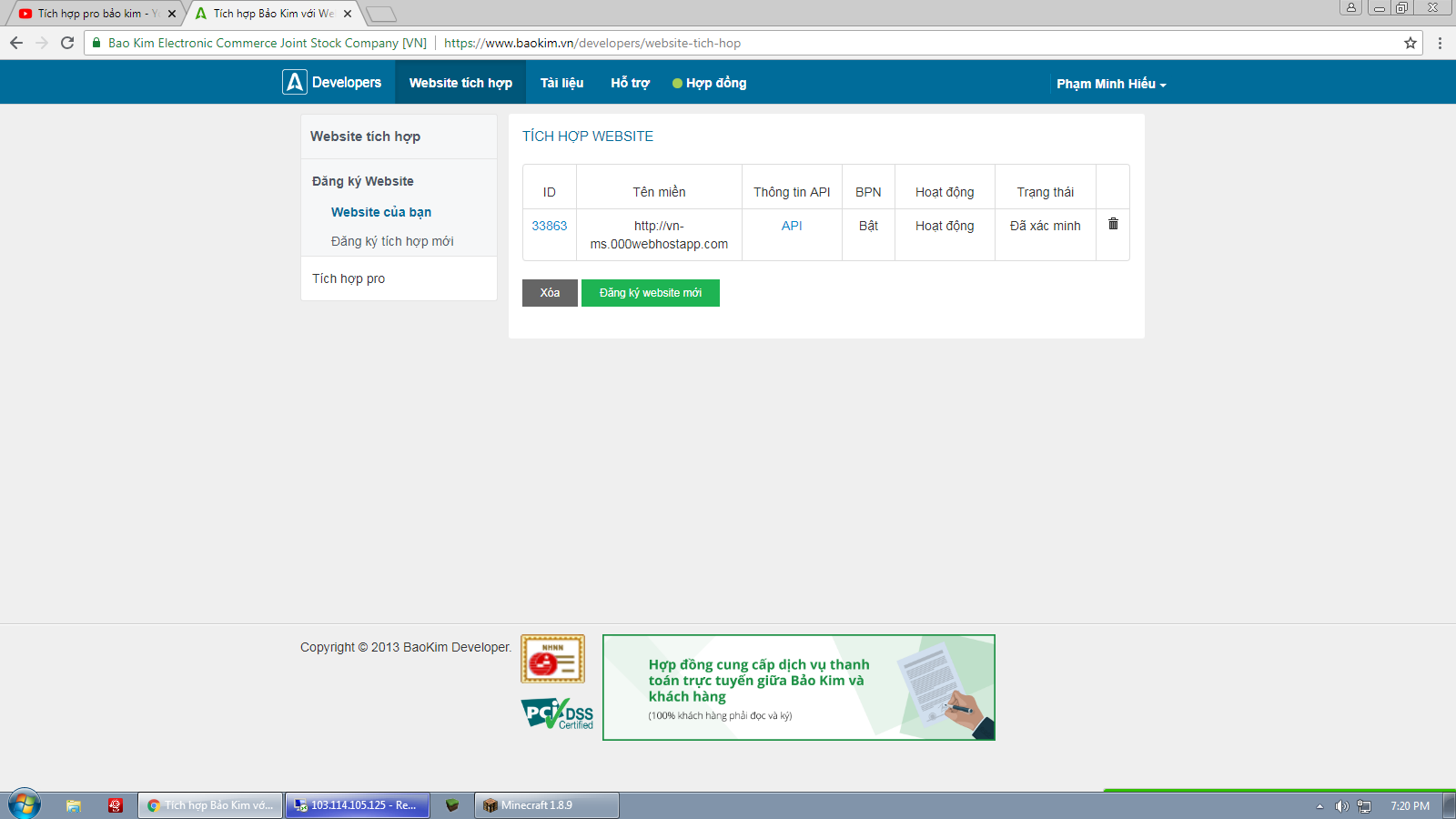
Task: Click the red registration stamp badge
Action: pos(552,659)
